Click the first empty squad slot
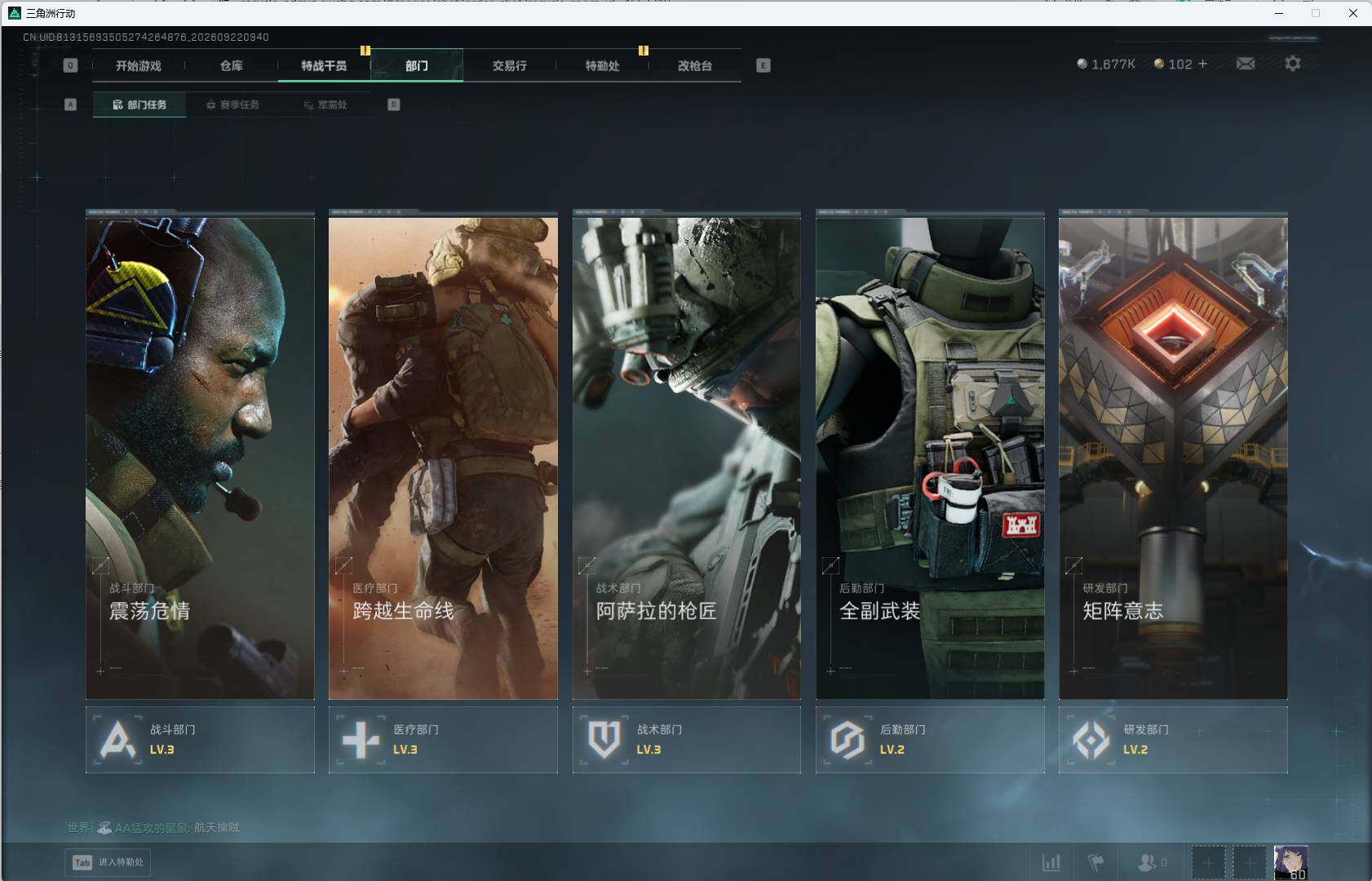The image size is (1372, 881). point(1208,862)
